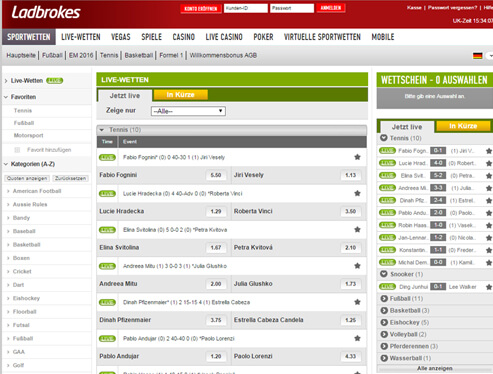Viewport: 493px width, 374px height.
Task: Click sidebar star for Pablo Andu. match
Action: [x=489, y=213]
